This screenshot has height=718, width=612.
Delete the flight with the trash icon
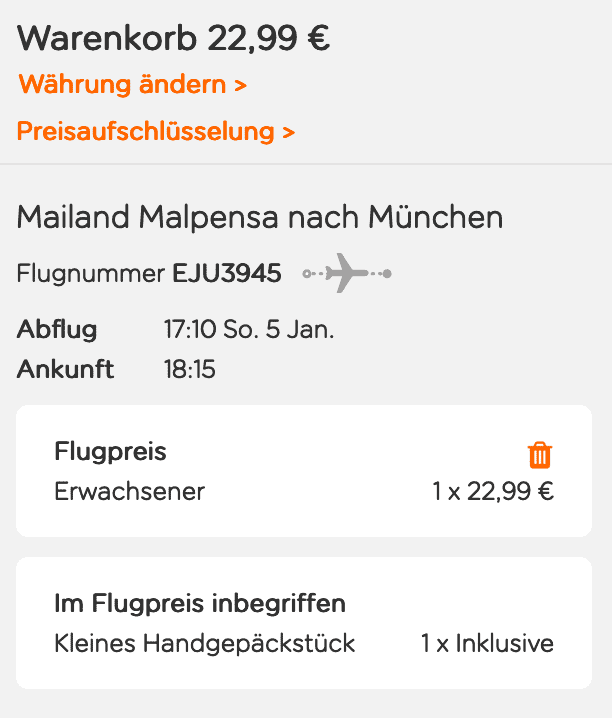tap(539, 455)
